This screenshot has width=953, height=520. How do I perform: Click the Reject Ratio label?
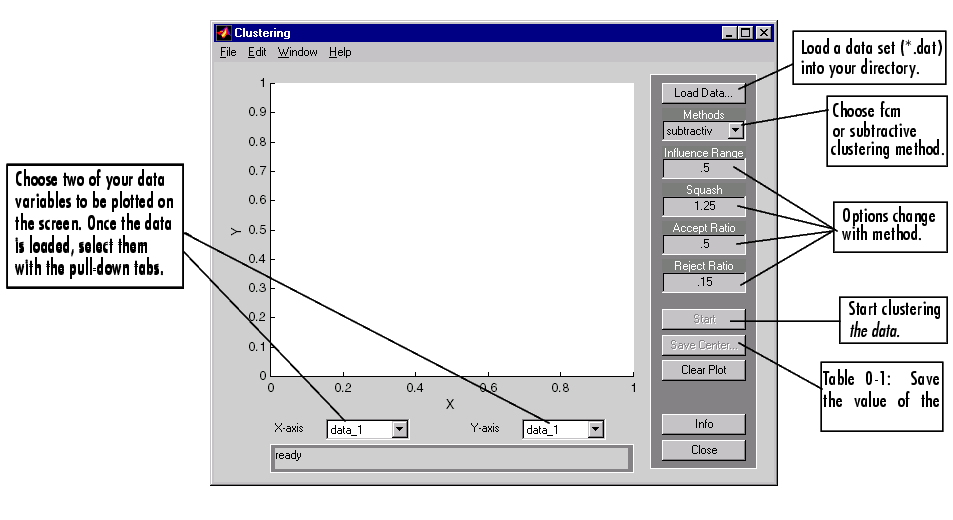(704, 266)
